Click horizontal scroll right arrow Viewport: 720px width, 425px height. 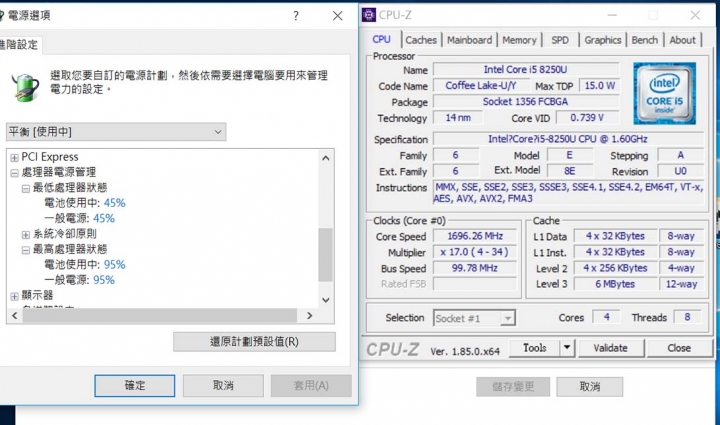[x=309, y=316]
